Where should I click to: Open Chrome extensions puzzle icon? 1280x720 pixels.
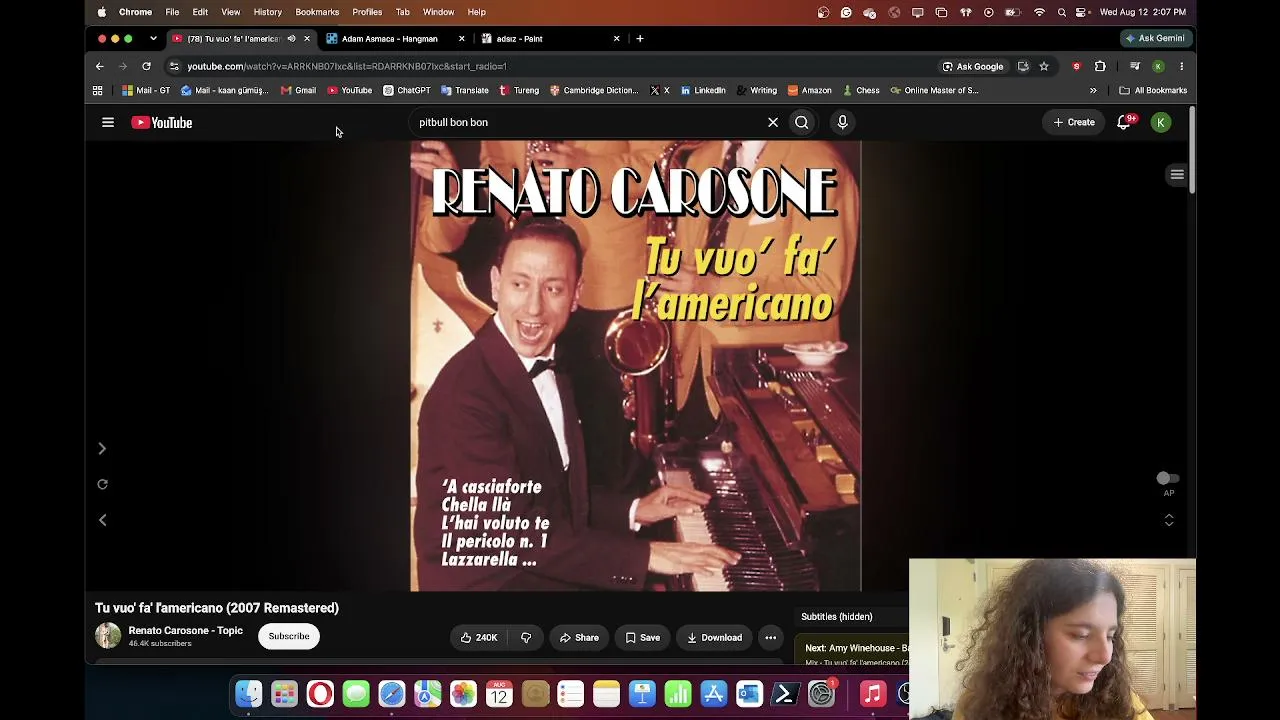1100,66
